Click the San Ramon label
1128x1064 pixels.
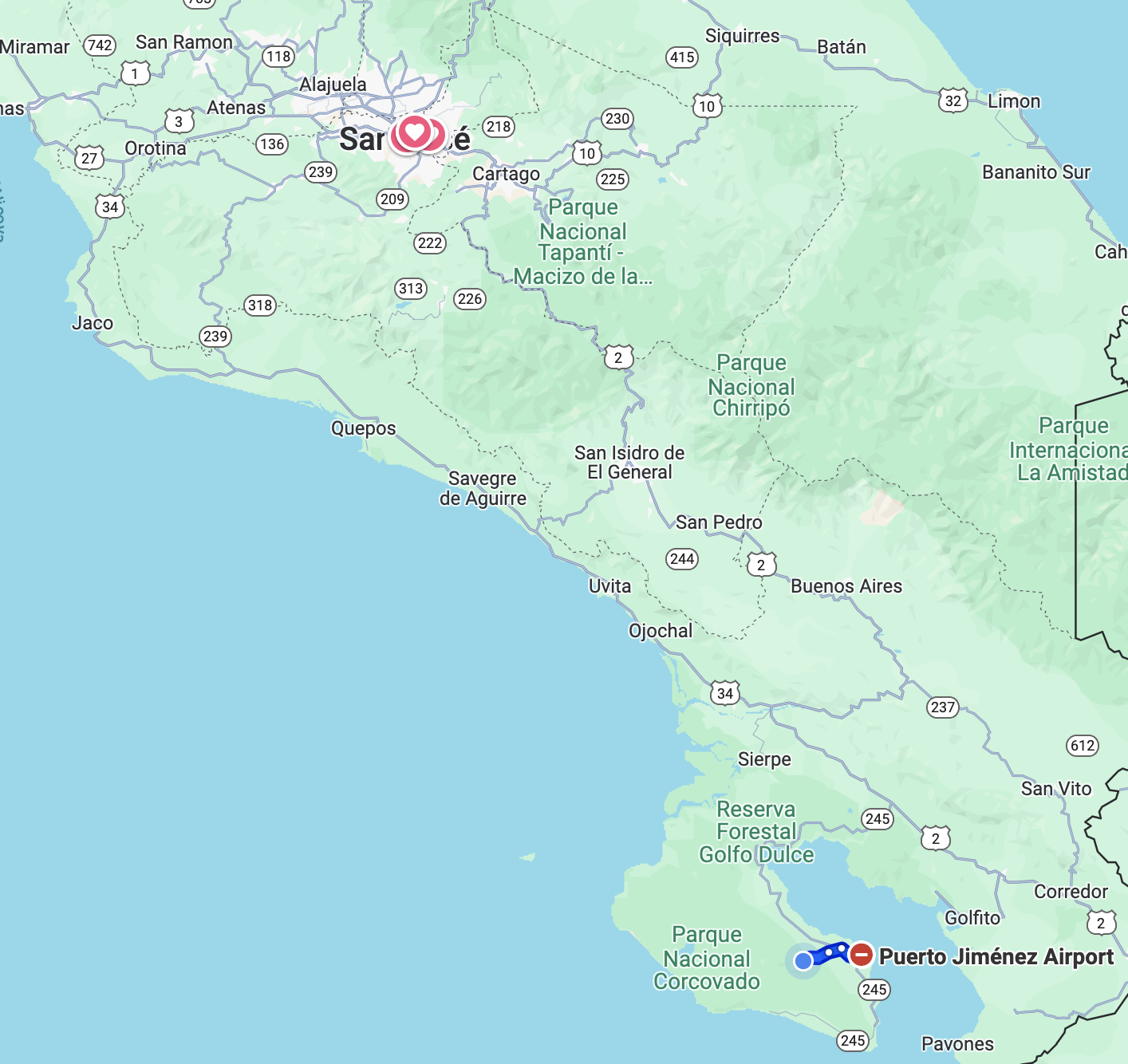click(x=184, y=42)
